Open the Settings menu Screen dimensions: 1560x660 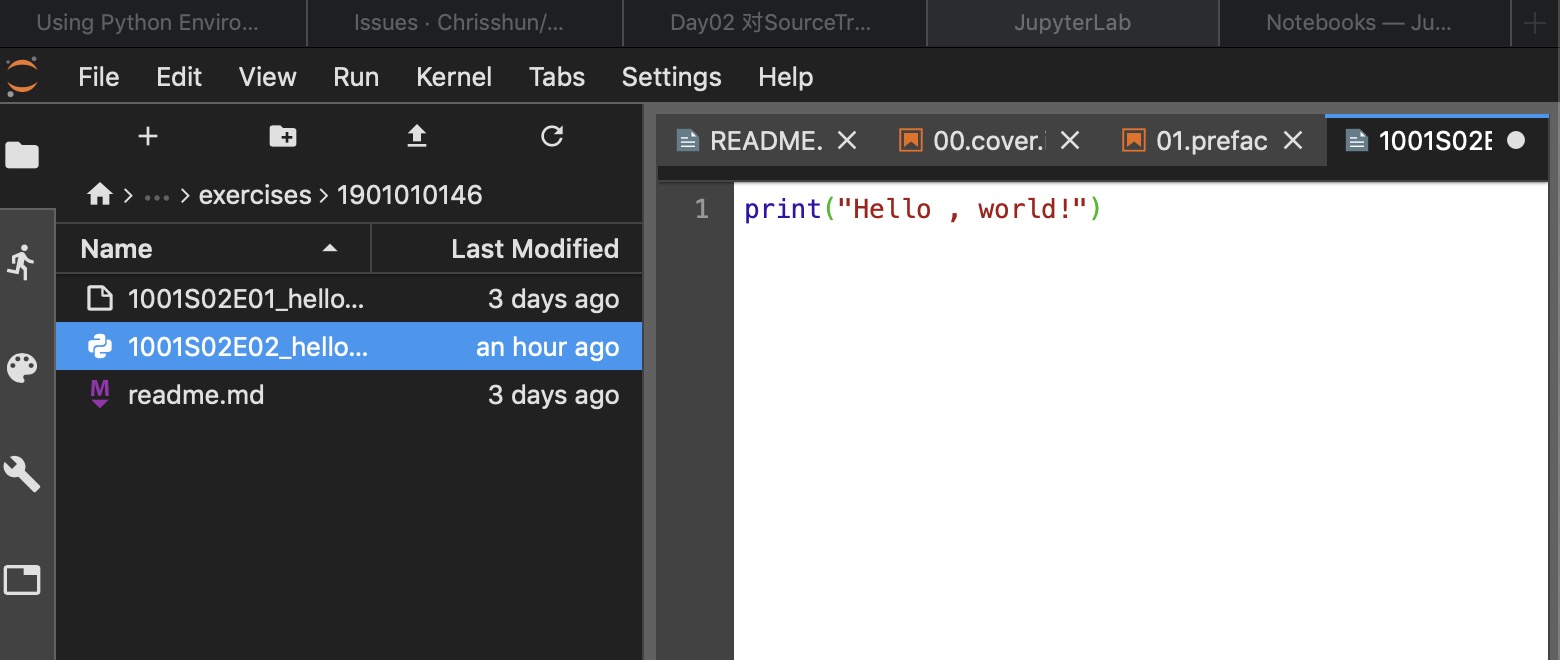pos(671,76)
